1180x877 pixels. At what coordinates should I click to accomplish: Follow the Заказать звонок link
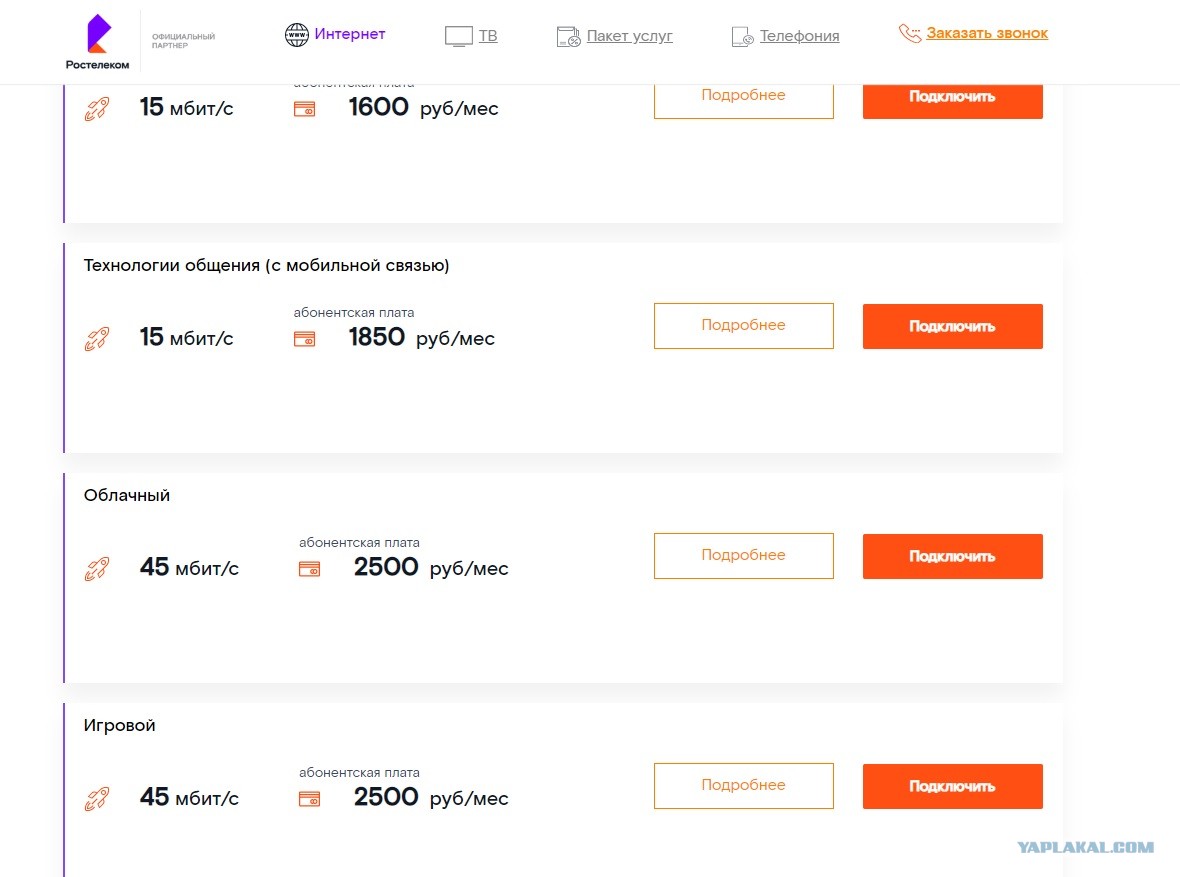click(x=987, y=33)
